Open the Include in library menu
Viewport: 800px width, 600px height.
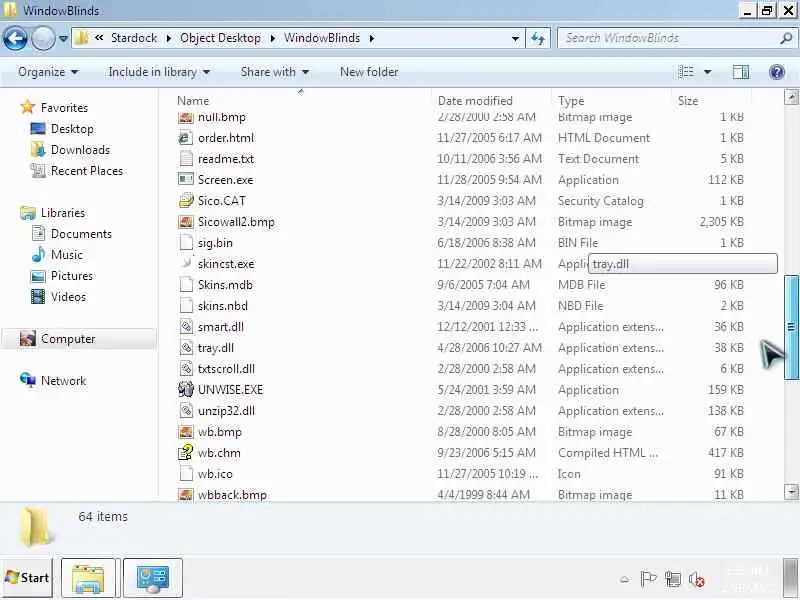159,72
